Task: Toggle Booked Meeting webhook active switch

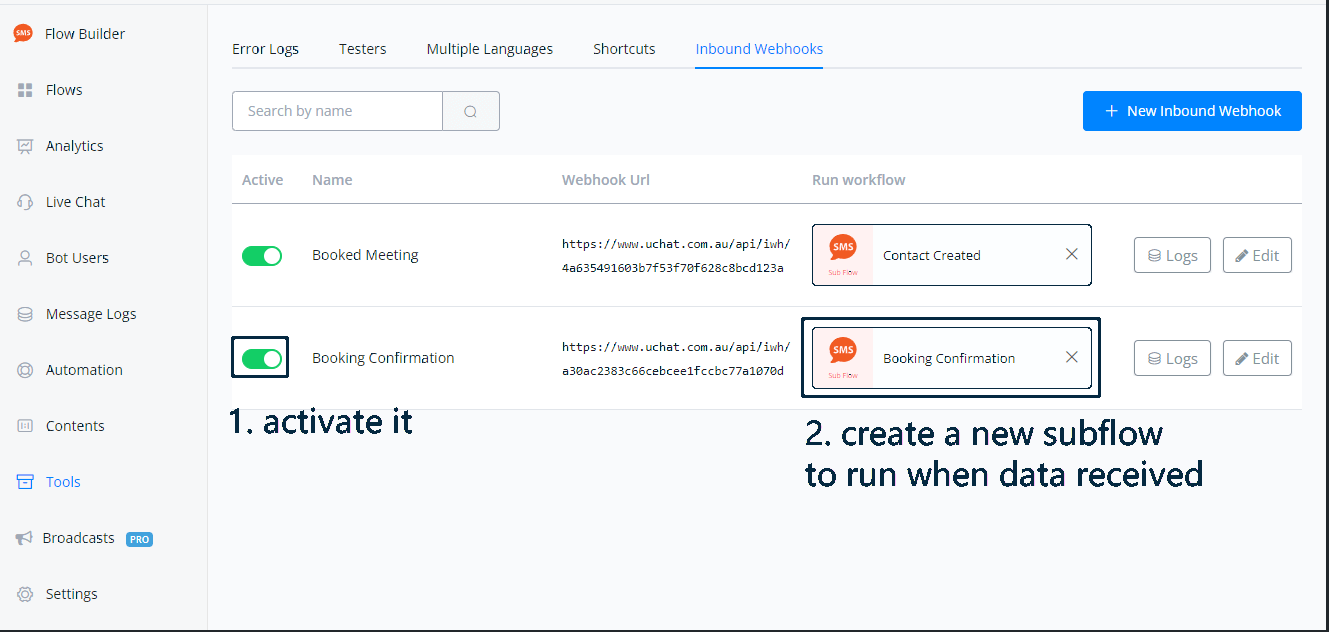Action: click(x=262, y=256)
